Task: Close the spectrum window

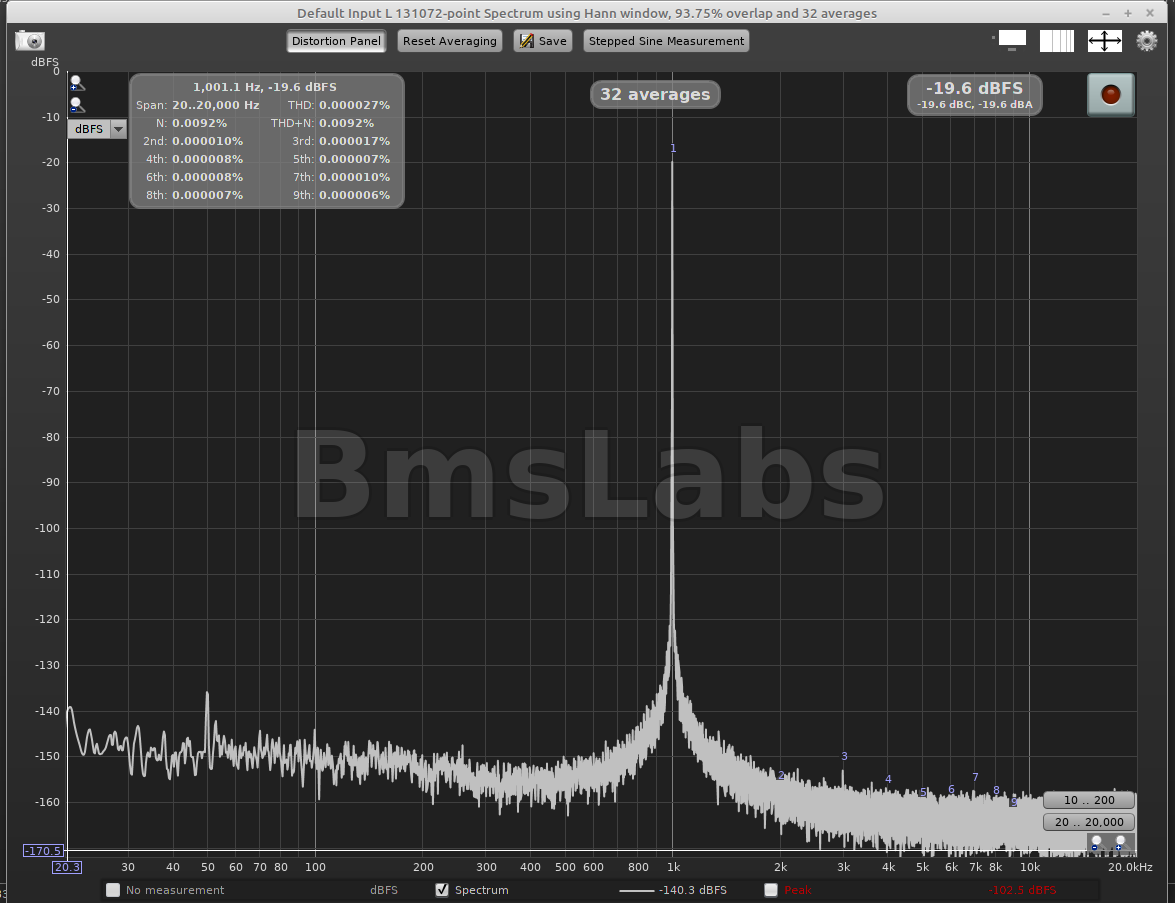Action: point(1150,13)
